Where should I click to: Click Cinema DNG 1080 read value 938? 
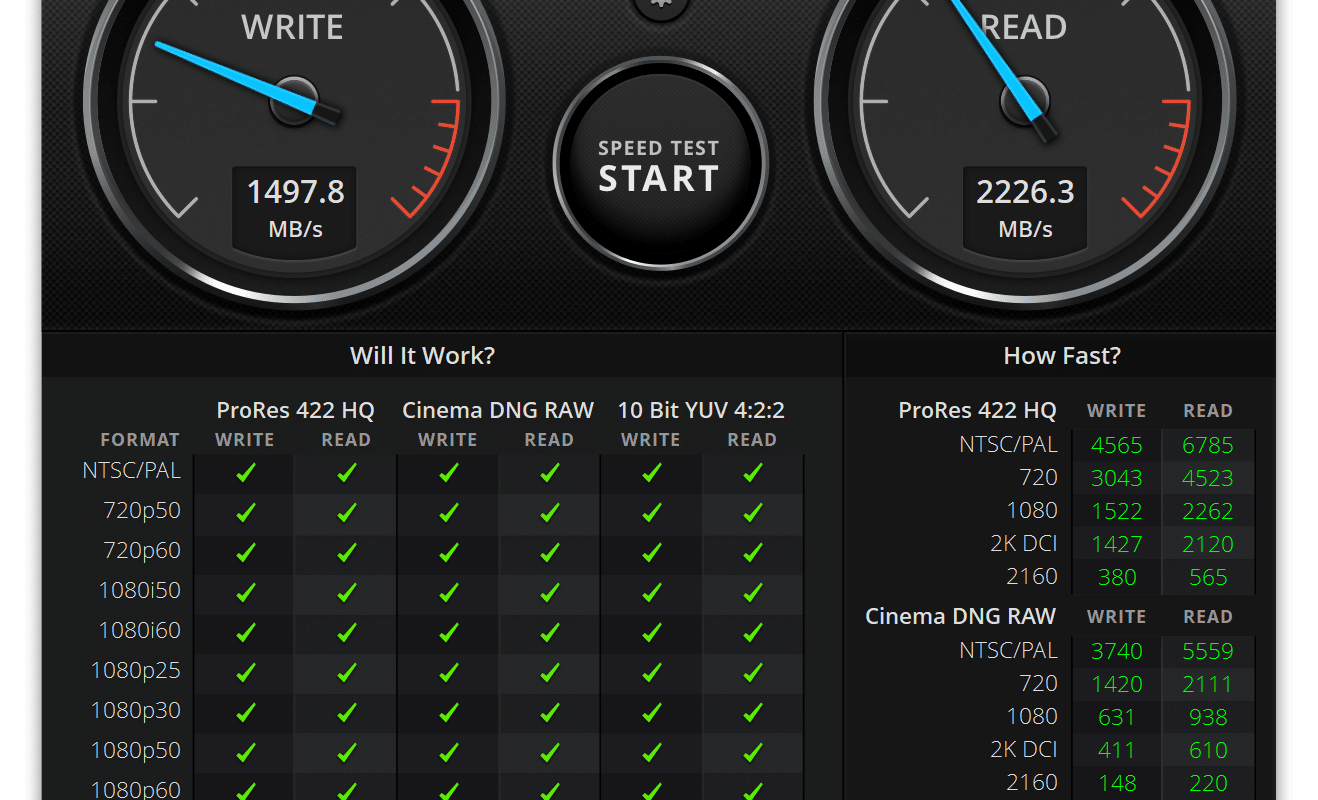pyautogui.click(x=1208, y=717)
